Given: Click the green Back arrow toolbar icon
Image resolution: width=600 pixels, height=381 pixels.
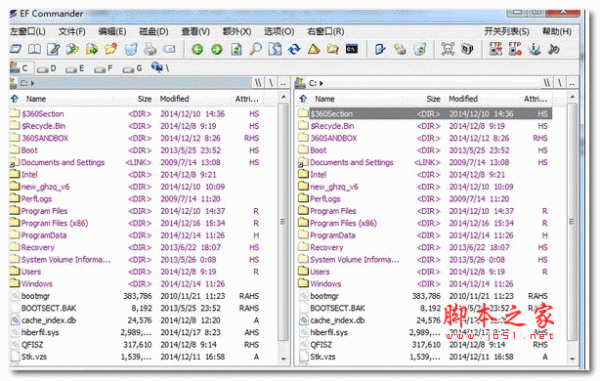Looking at the screenshot, I should [197, 49].
